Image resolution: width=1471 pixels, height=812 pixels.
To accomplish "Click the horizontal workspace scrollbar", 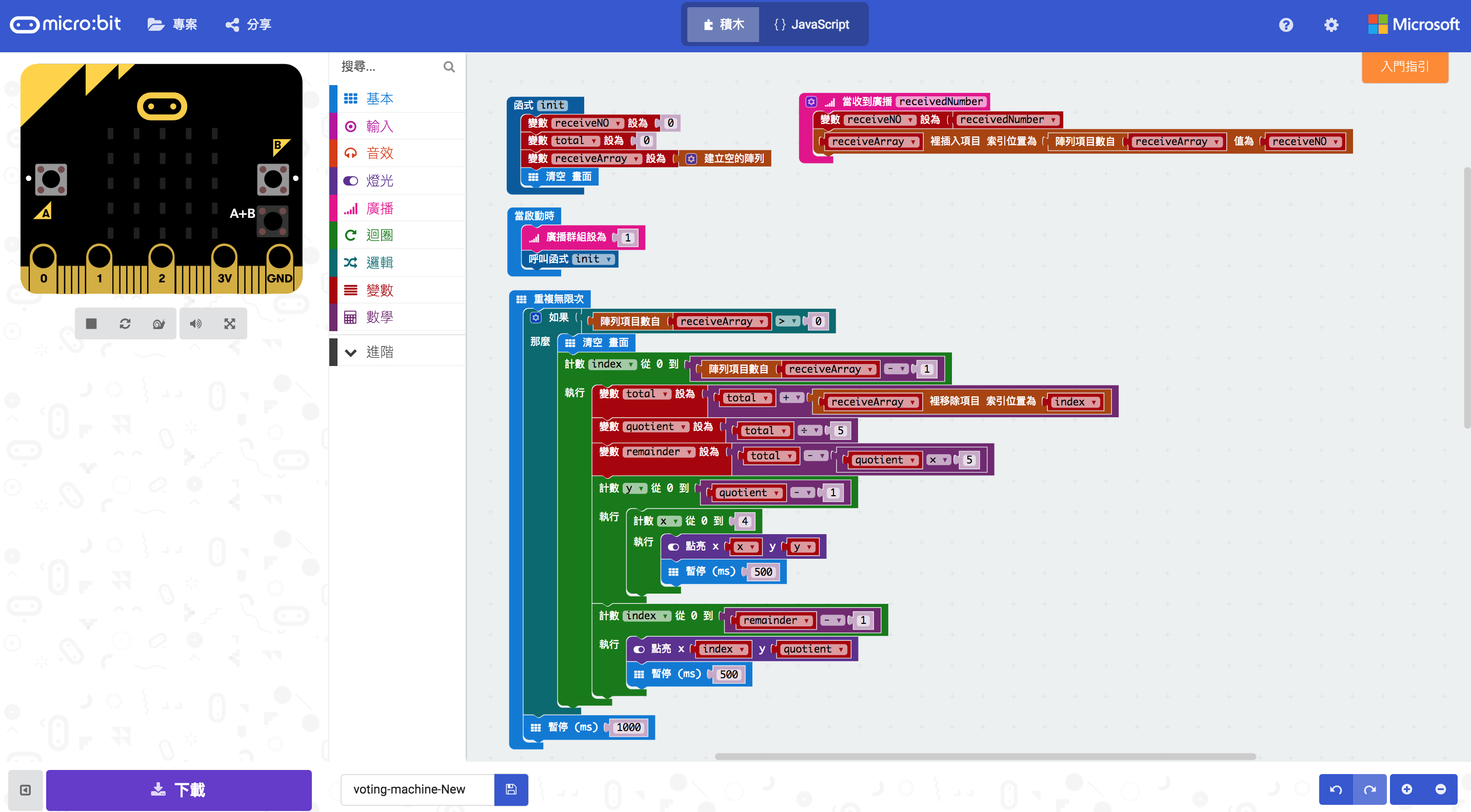I will (985, 757).
